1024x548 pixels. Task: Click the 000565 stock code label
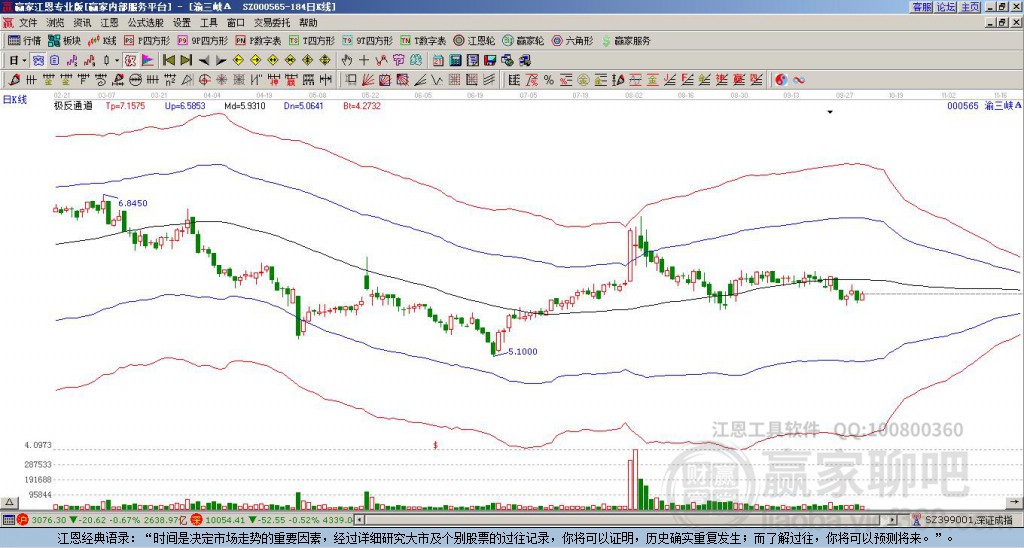963,105
